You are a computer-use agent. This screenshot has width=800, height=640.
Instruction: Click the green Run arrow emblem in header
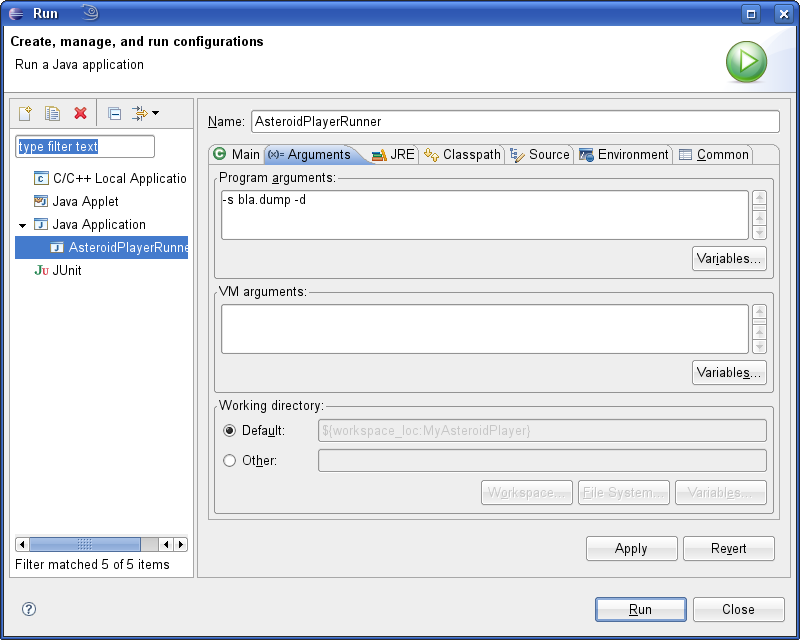pyautogui.click(x=746, y=62)
